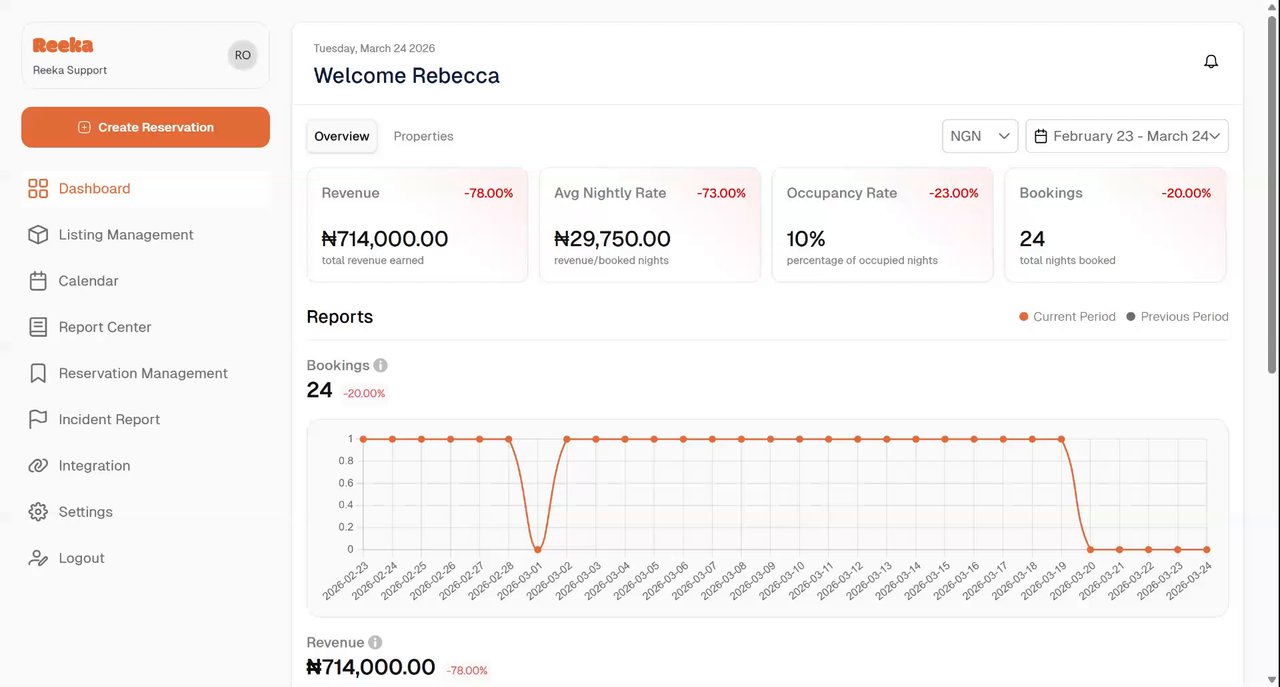The width and height of the screenshot is (1280, 687).
Task: Click the Calendar sidebar icon
Action: 38,281
